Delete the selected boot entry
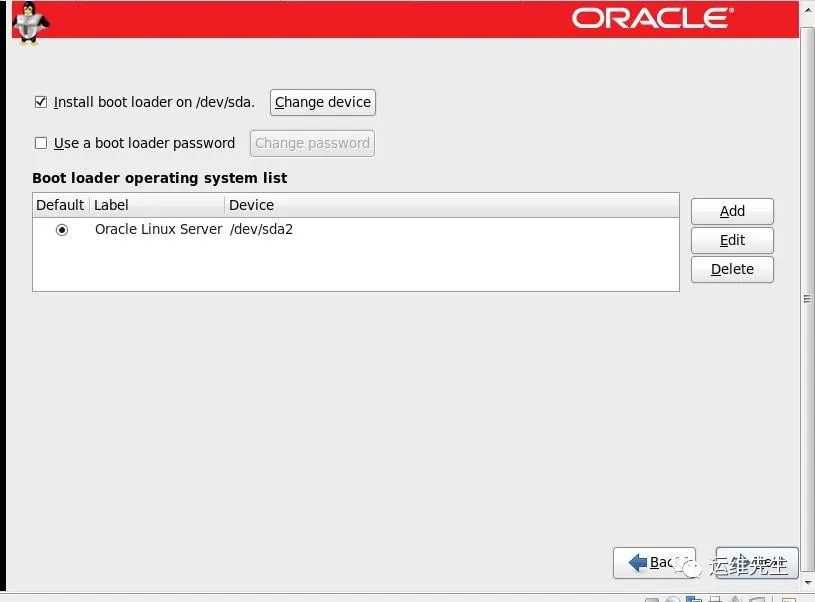 click(x=732, y=269)
